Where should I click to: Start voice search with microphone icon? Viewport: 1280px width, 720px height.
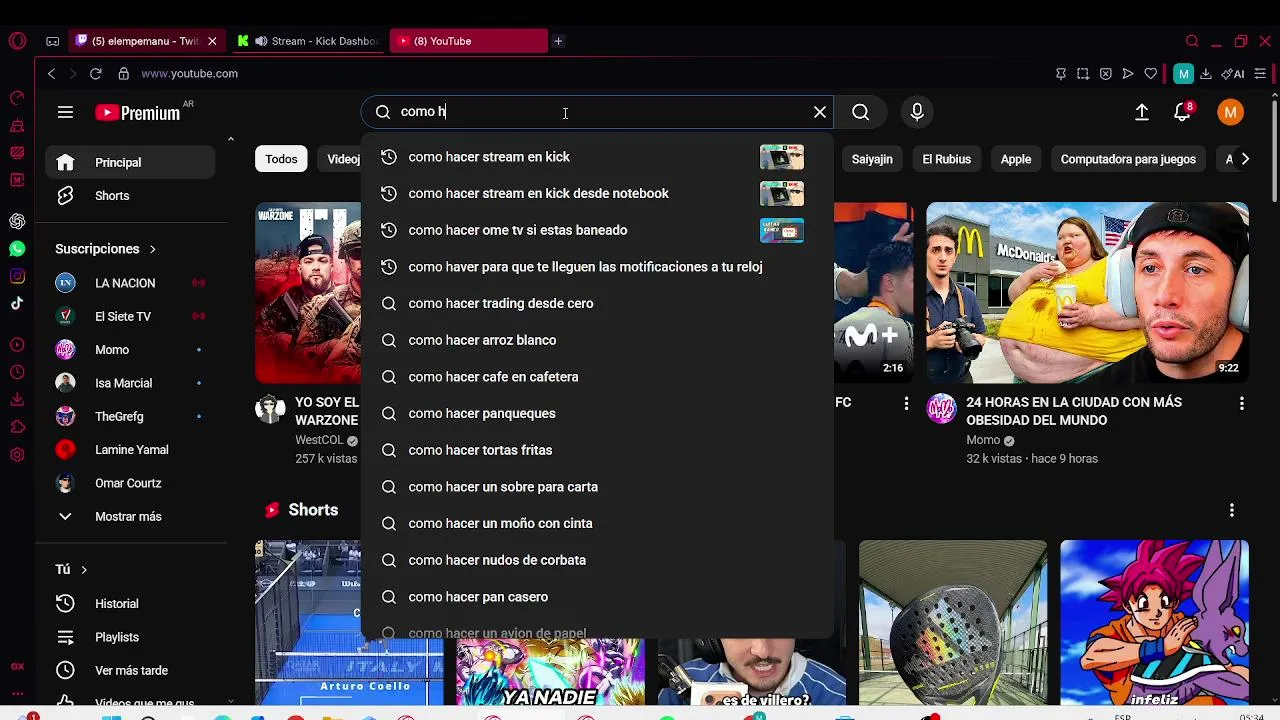pos(917,112)
